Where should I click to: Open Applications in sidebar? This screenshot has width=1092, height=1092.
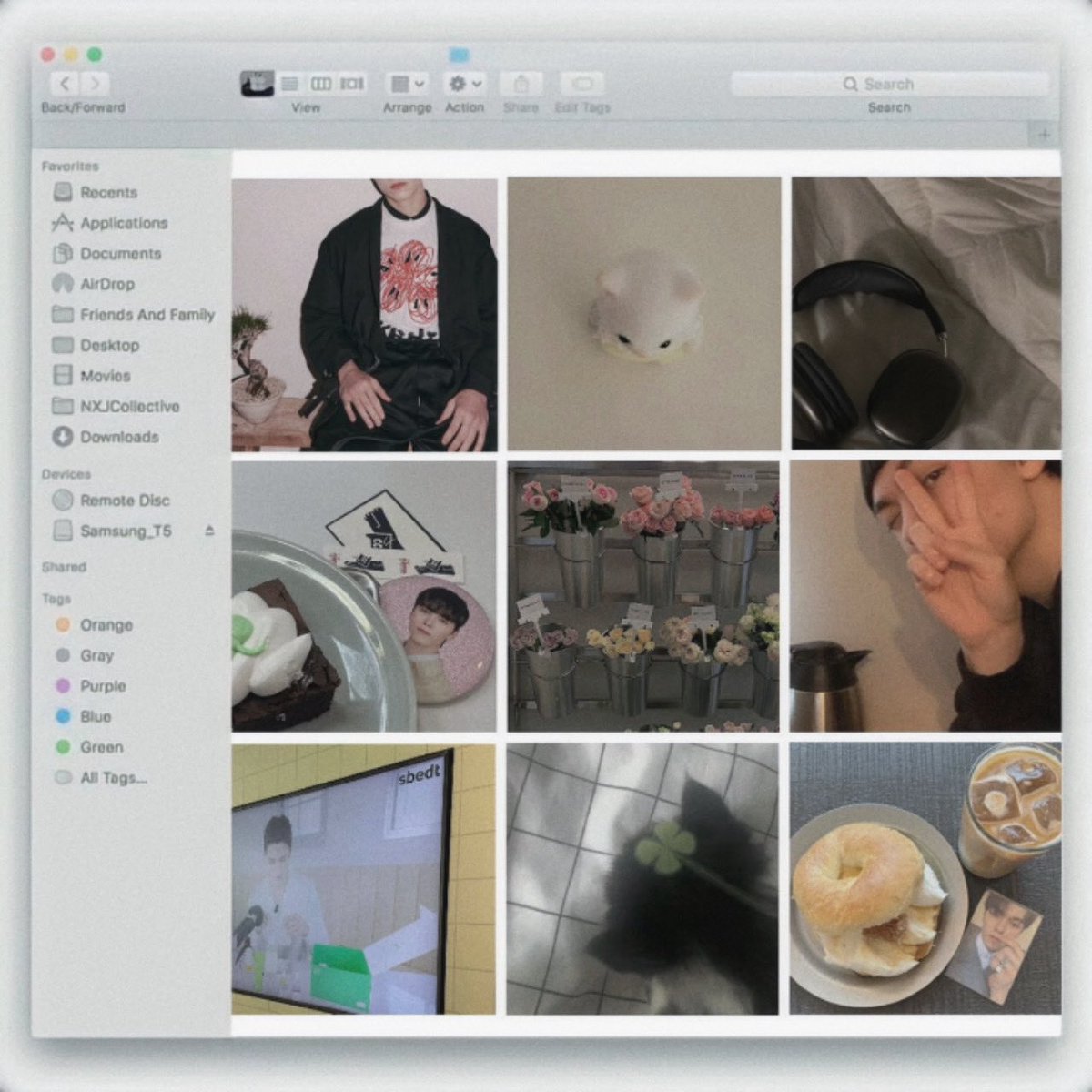124,223
